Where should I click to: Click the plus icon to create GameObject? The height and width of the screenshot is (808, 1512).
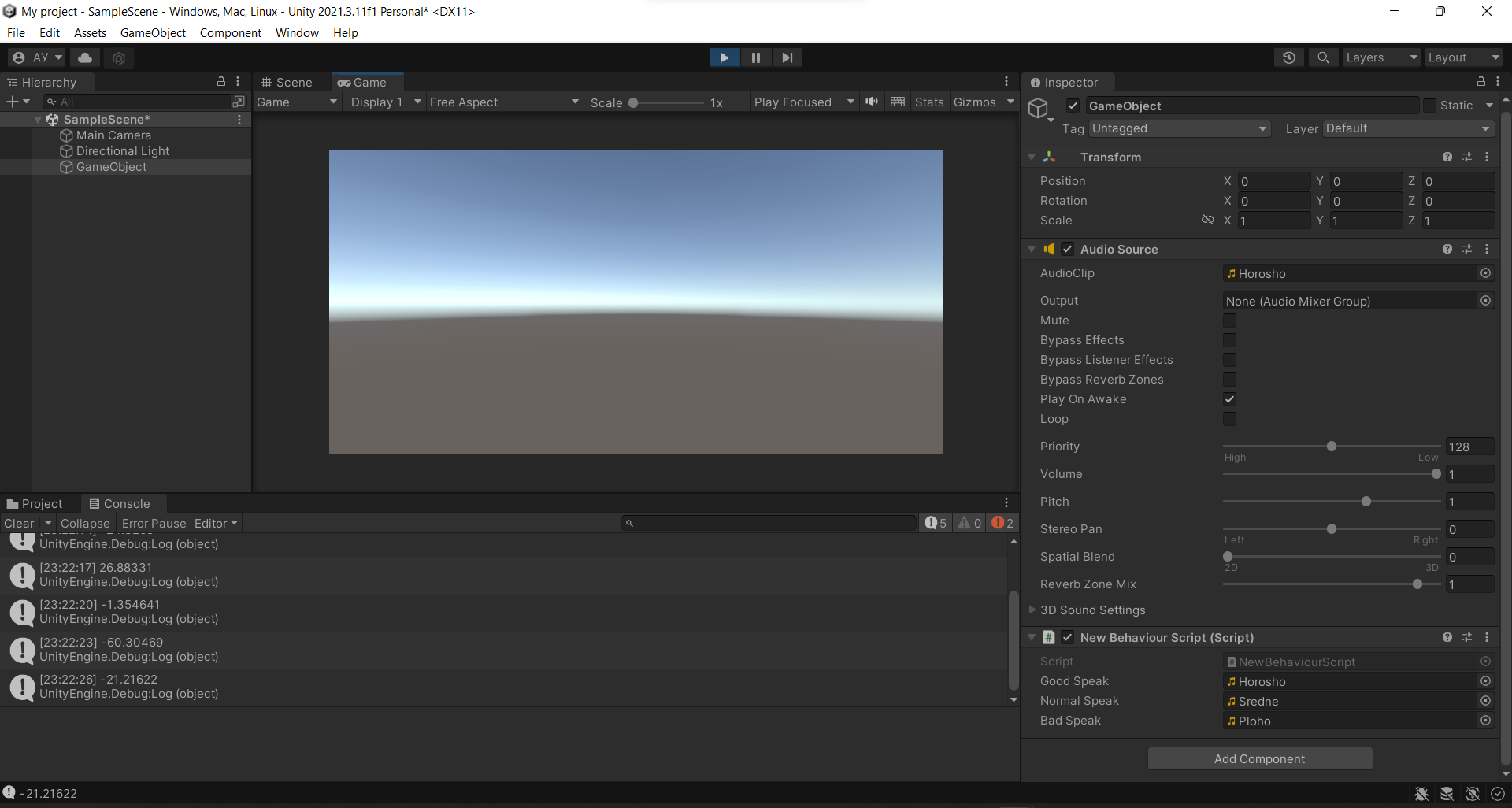(x=12, y=101)
